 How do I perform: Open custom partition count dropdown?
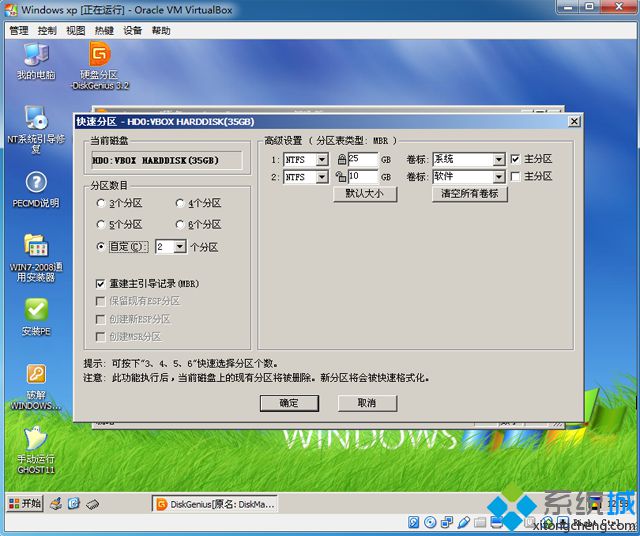coord(180,247)
